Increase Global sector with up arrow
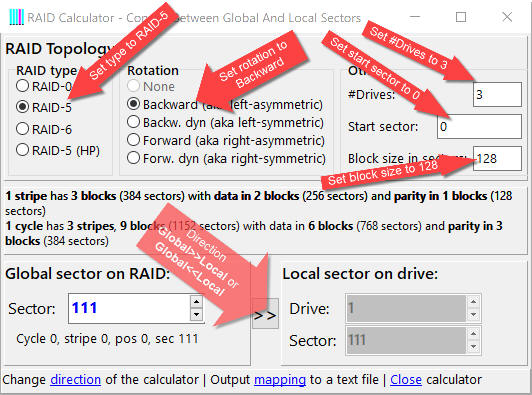The height and width of the screenshot is (395, 532). click(x=196, y=301)
